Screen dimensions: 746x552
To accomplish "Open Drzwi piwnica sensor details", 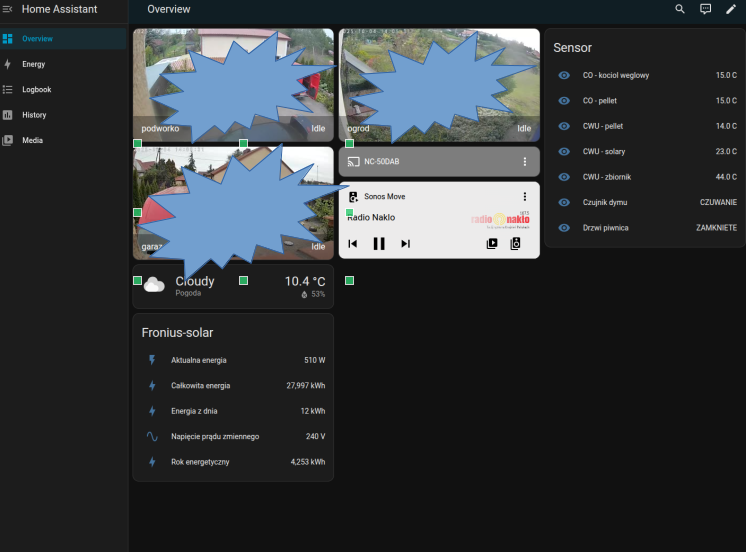I will point(646,228).
